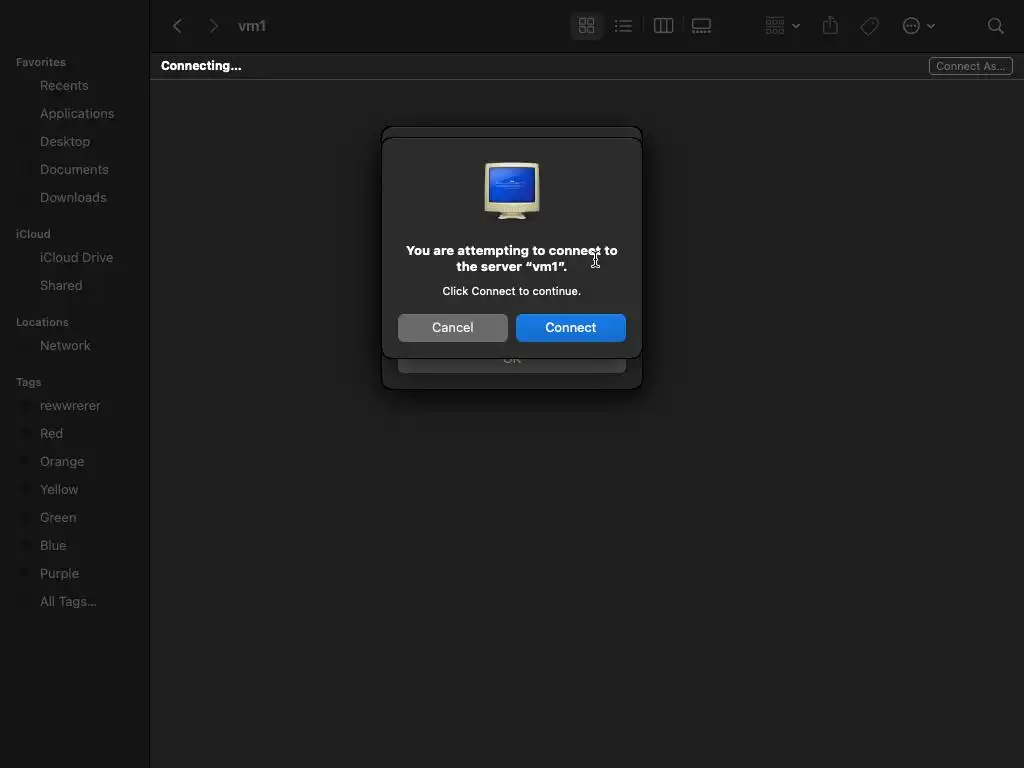The height and width of the screenshot is (768, 1024).
Task: Select the Orange tag
Action: coord(61,462)
